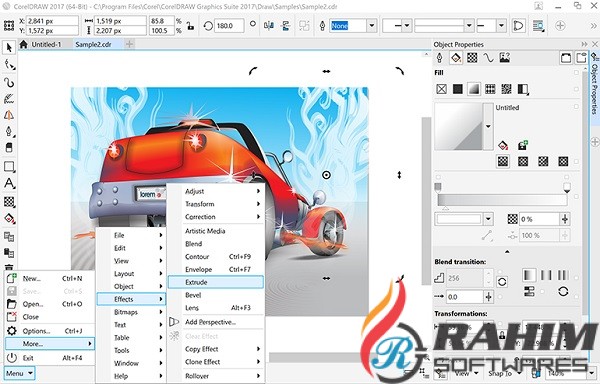Select the right white gradient node
Image resolution: width=600 pixels, height=384 pixels.
[567, 187]
